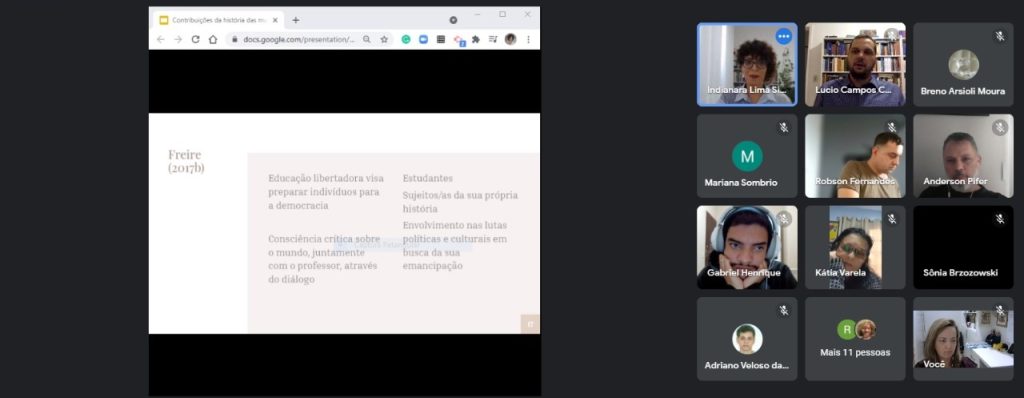Select Lucio Campos video tile
The width and height of the screenshot is (1024, 398).
pos(855,65)
